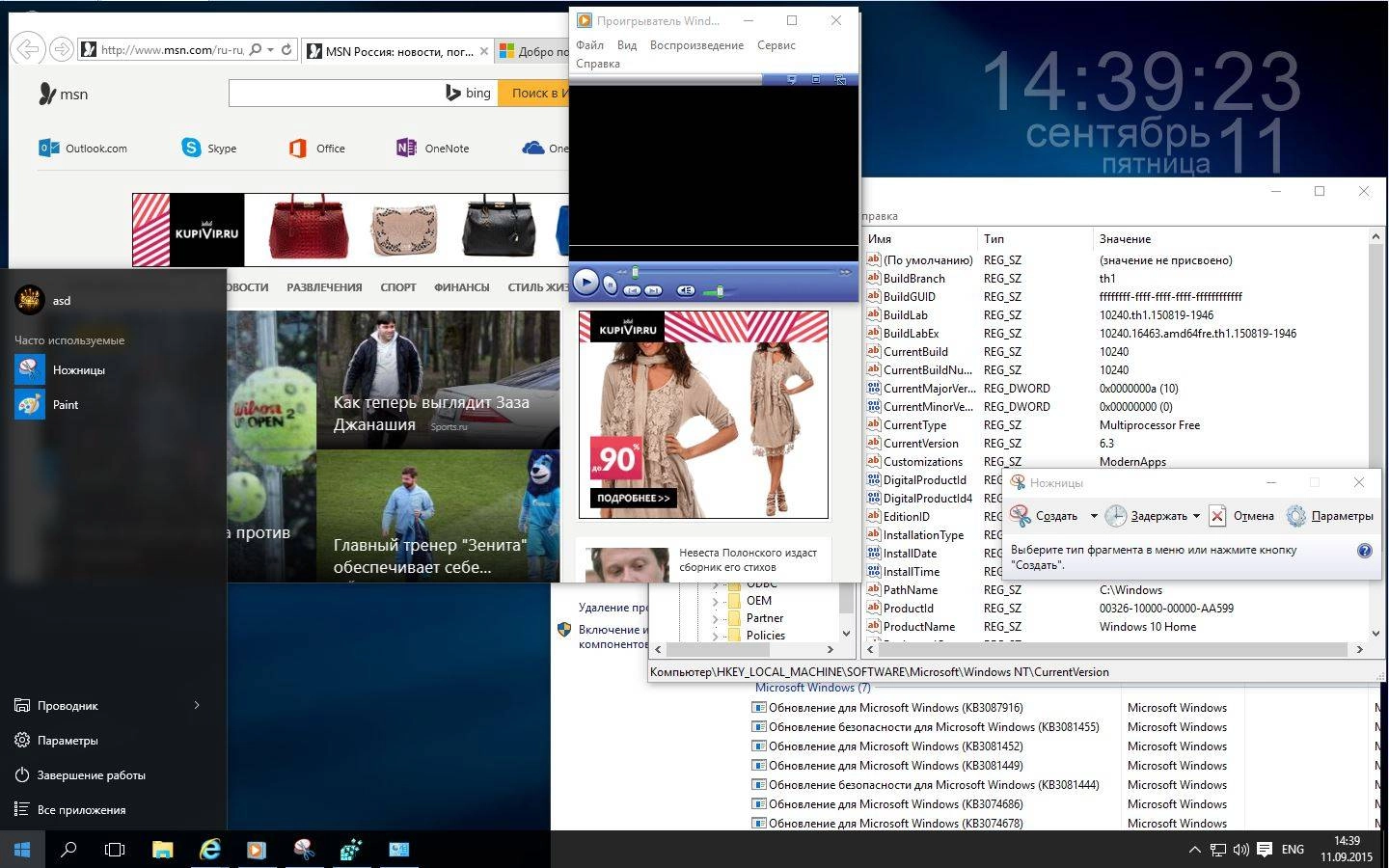The height and width of the screenshot is (868, 1389).
Task: Click the blue help icon in Snipping Tool
Action: [x=1365, y=551]
